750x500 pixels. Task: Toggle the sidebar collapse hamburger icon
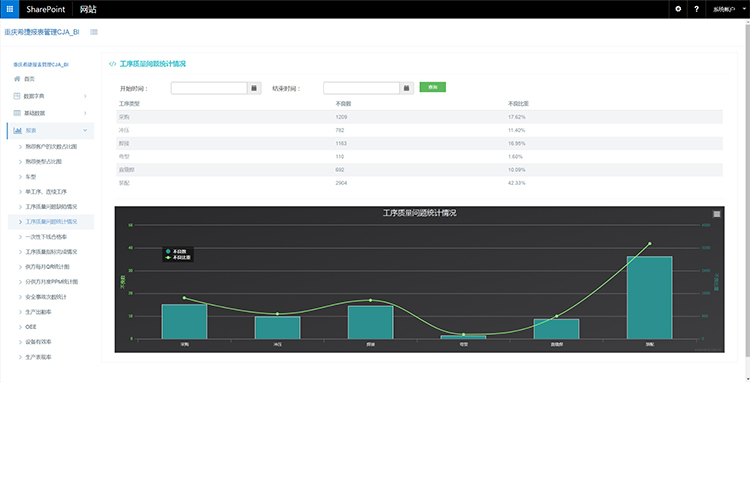[94, 32]
